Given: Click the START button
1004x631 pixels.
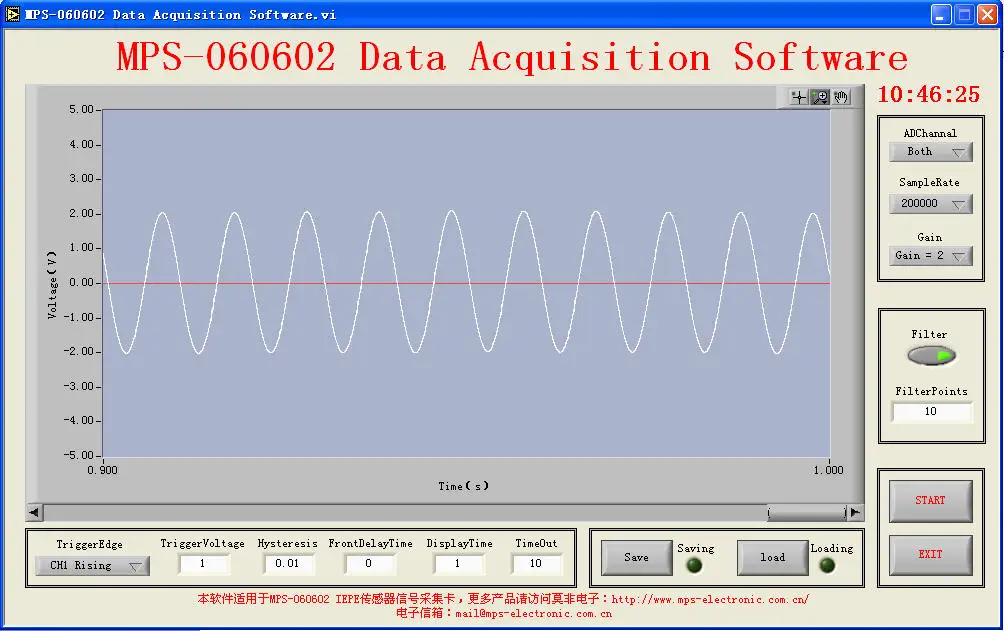Looking at the screenshot, I should click(x=930, y=500).
